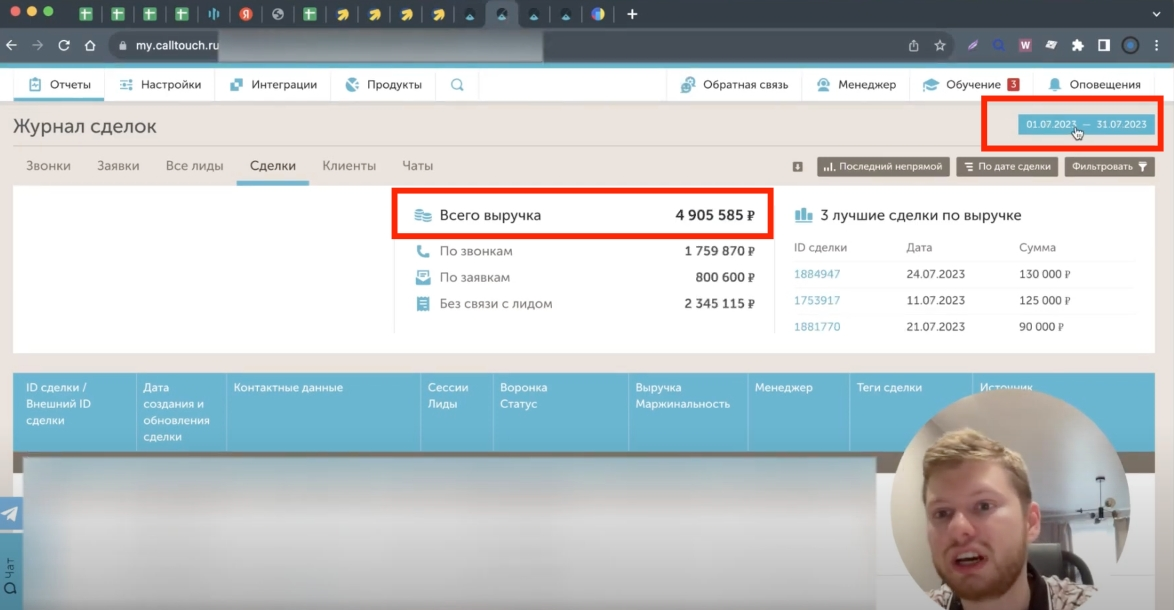Switch to the Чаты tab
1174x610 pixels.
tap(417, 165)
